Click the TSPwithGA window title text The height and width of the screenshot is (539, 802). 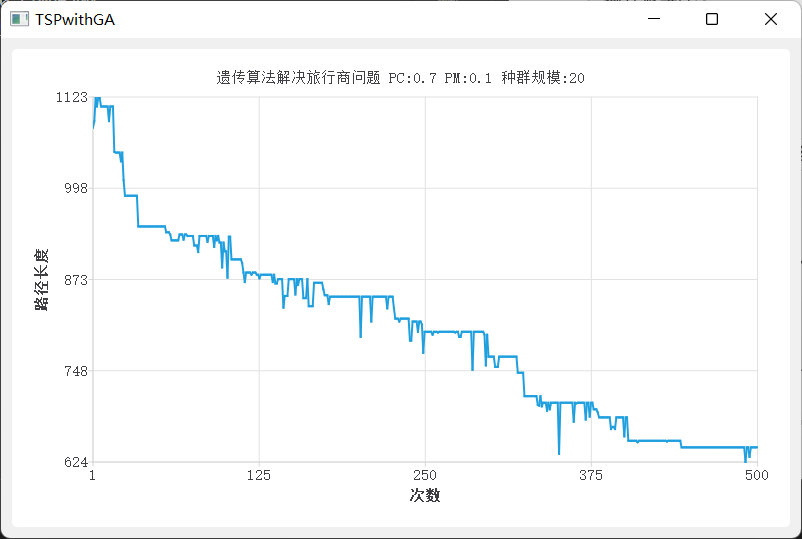click(75, 19)
